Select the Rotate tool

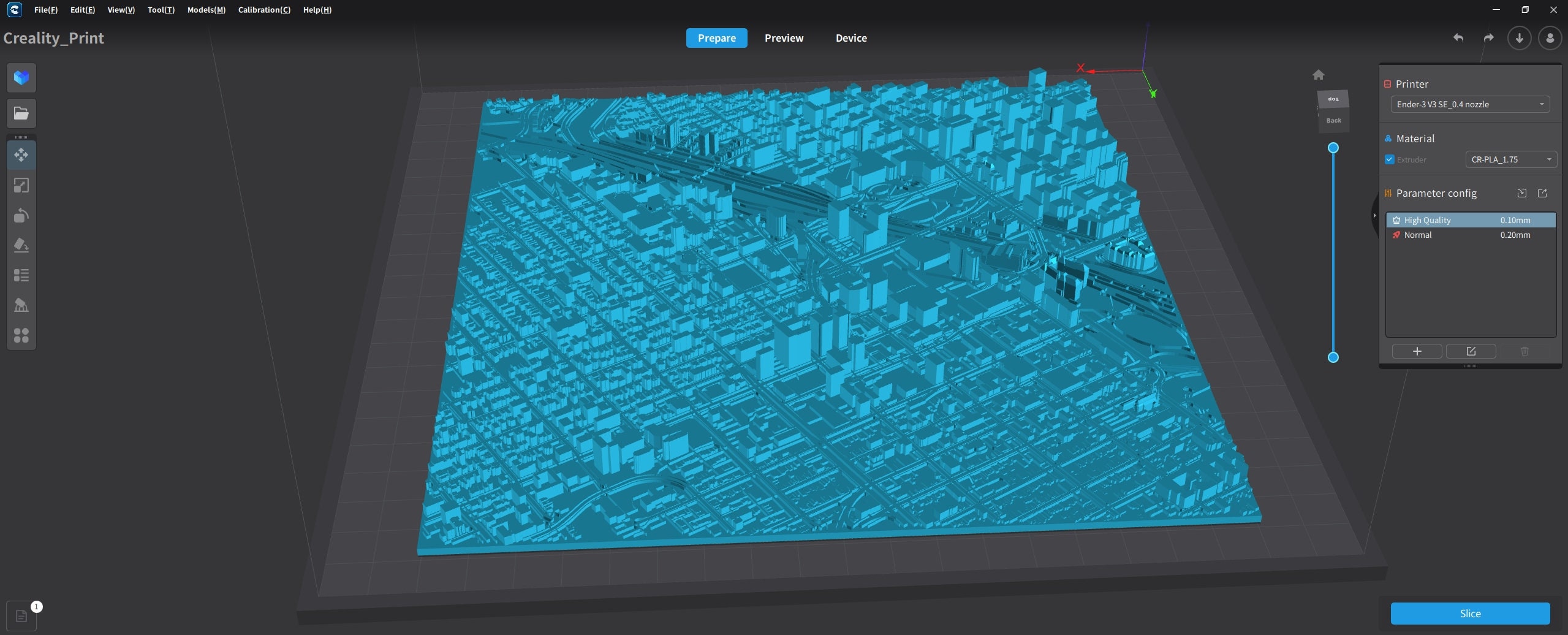click(x=21, y=215)
